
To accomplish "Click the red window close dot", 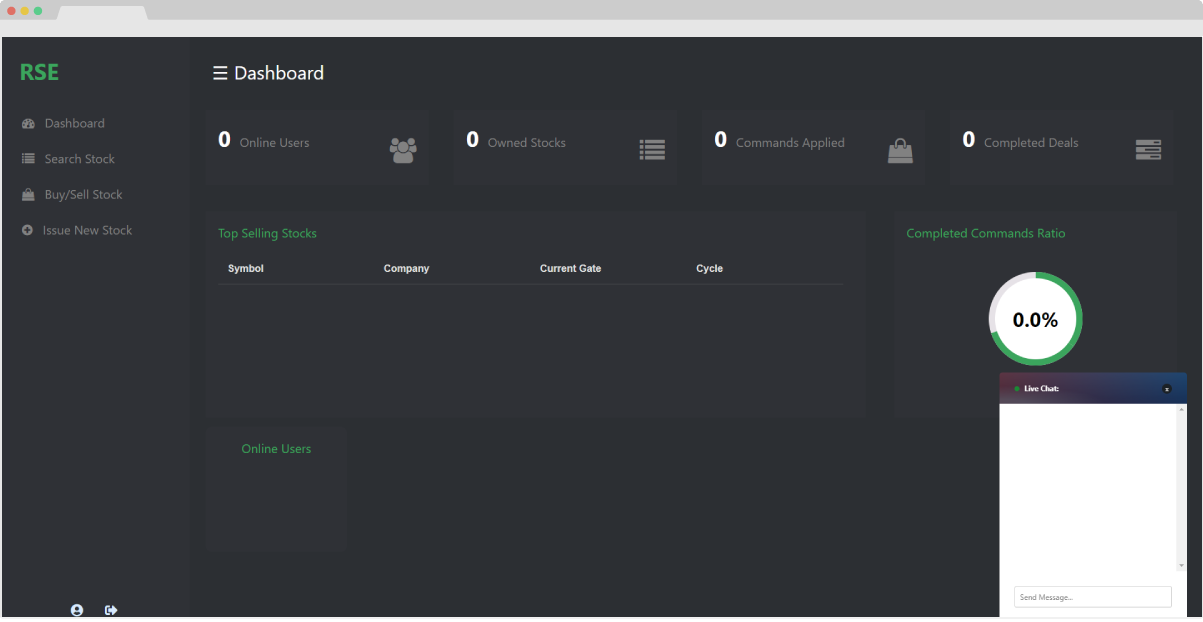I will [12, 10].
